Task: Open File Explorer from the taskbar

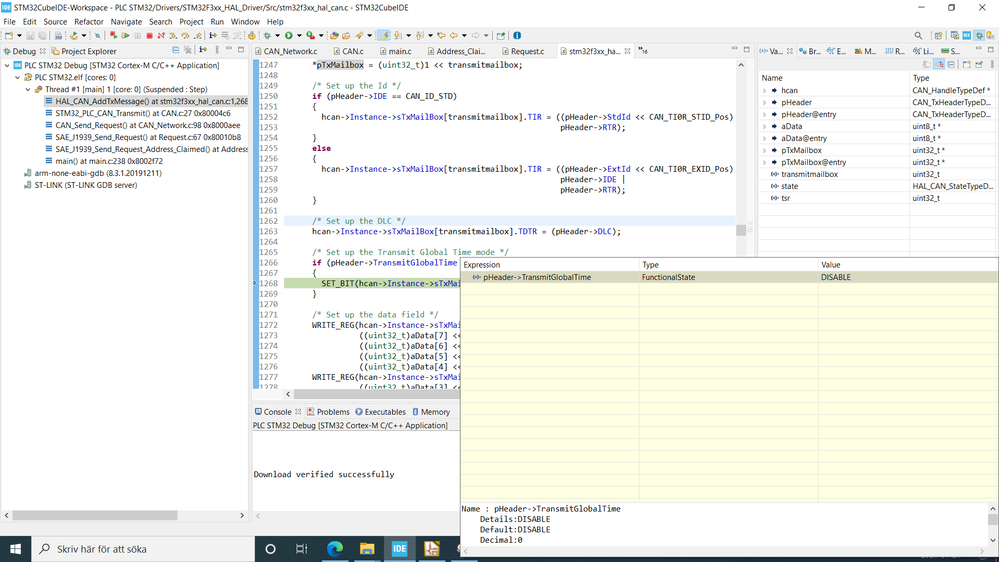Action: click(367, 549)
